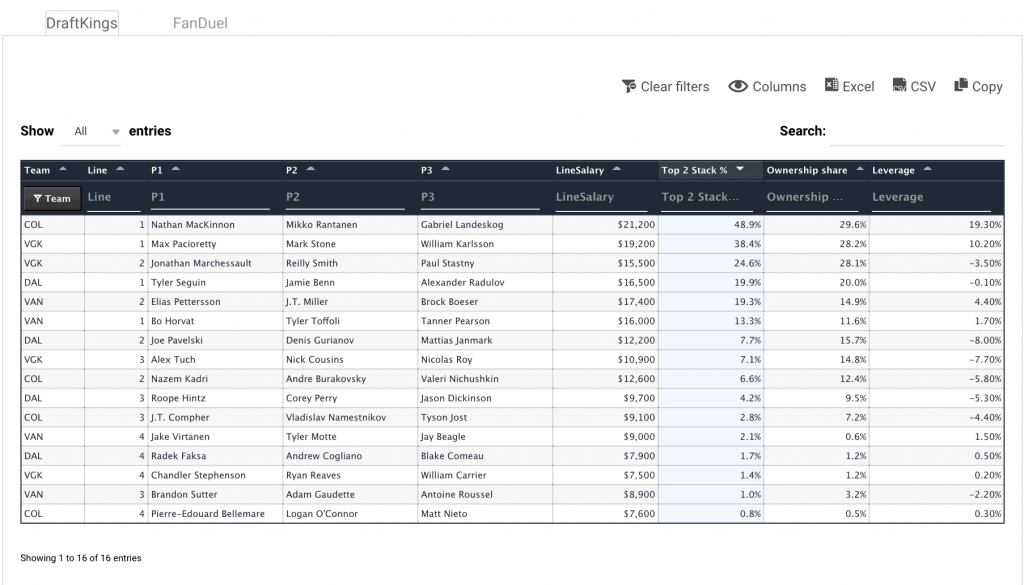
Task: Select the Elias Pettersson cell
Action: [x=215, y=302]
